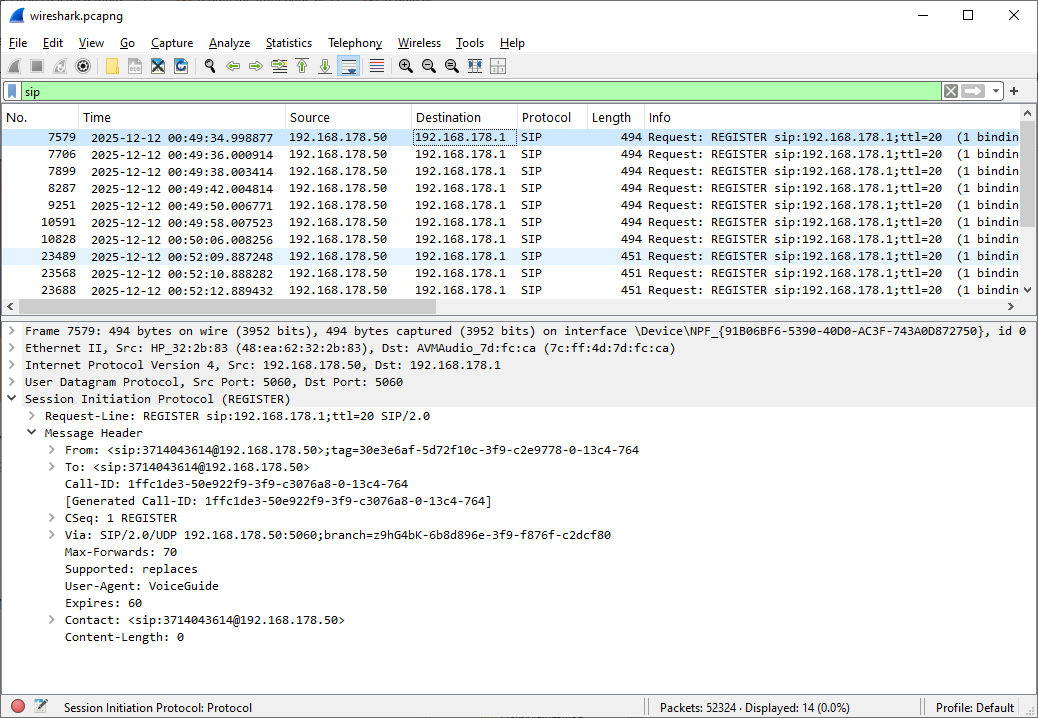Toggle packet list colorization
The image size is (1038, 718).
pos(377,66)
